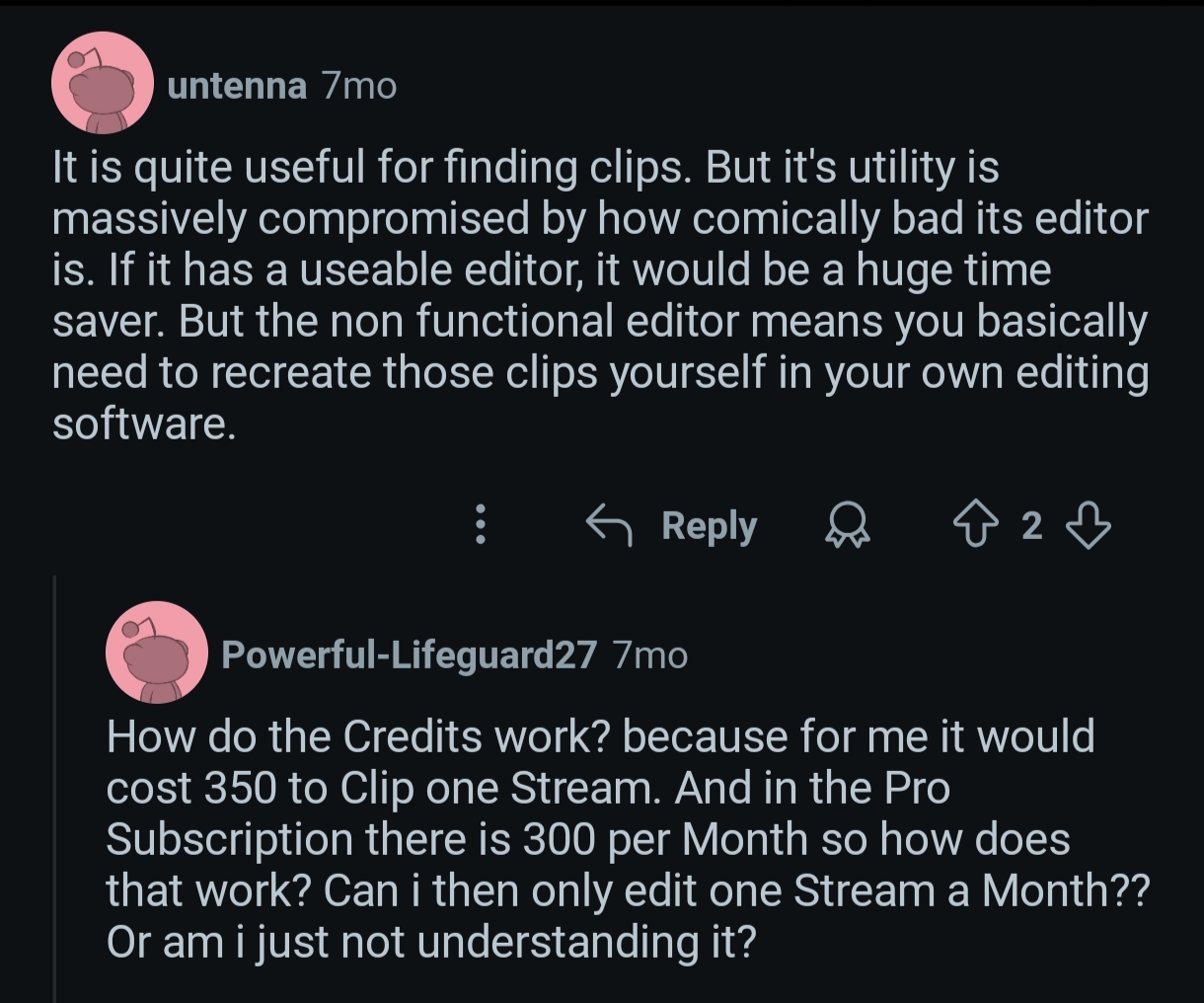Collapse the reply thread via vertical line
The image size is (1204, 1003).
coord(55,788)
